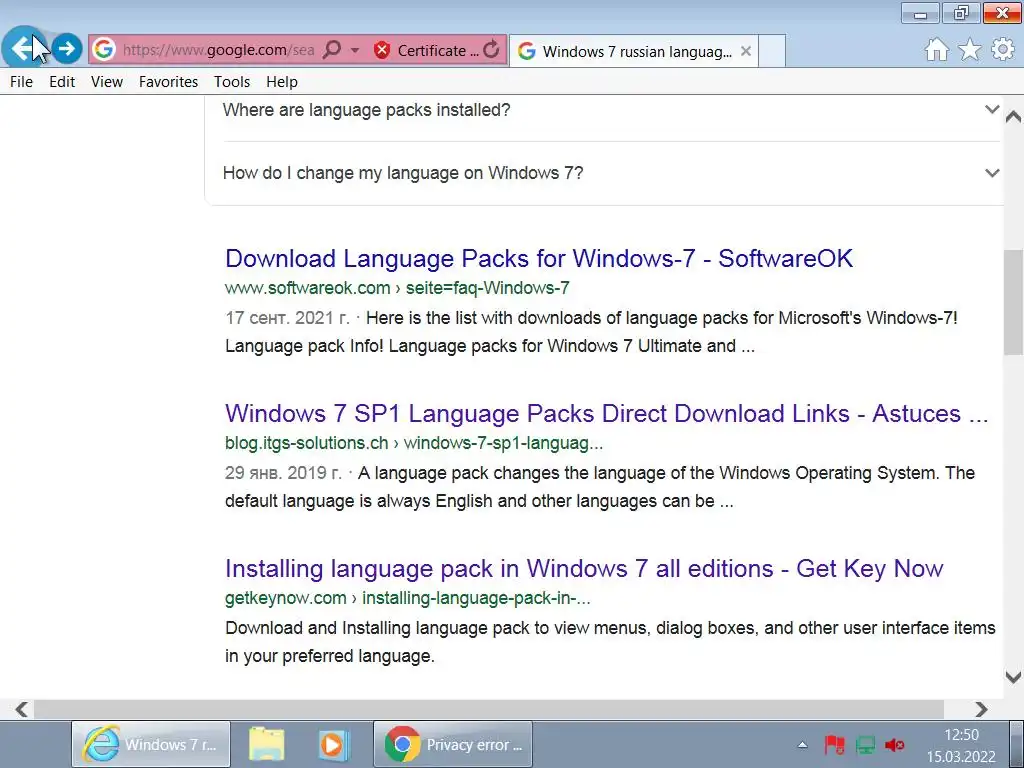Viewport: 1024px width, 768px height.
Task: Open the address bar autocomplete dropdown arrow
Action: tap(355, 50)
